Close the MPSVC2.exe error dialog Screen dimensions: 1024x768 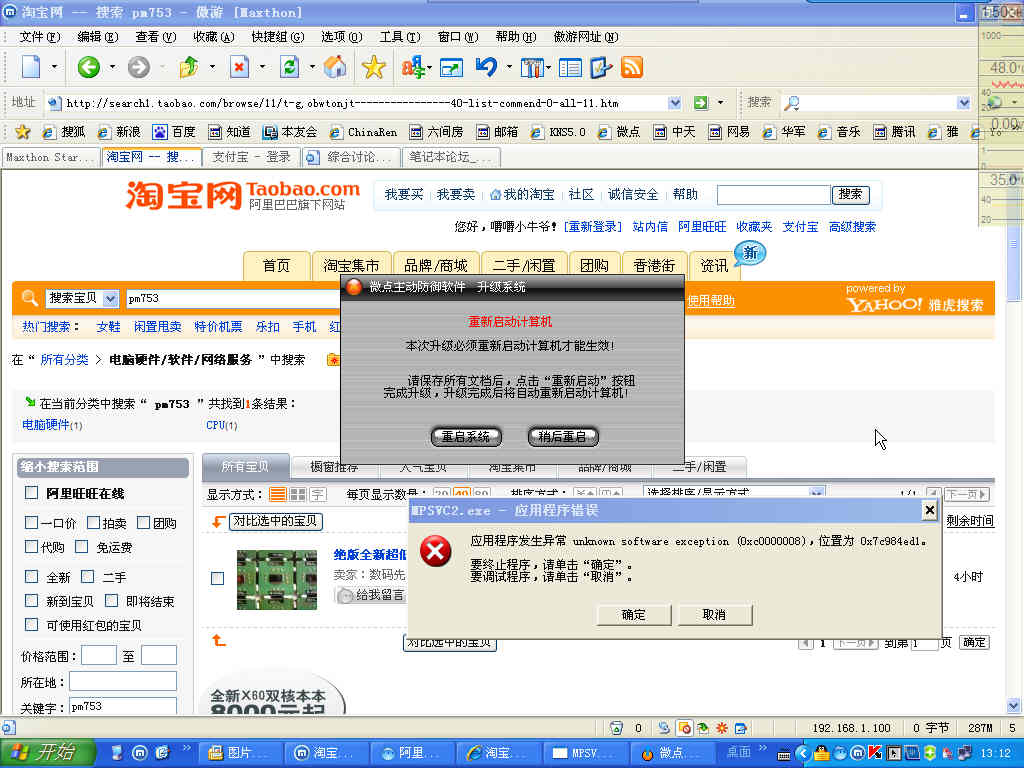[x=930, y=510]
